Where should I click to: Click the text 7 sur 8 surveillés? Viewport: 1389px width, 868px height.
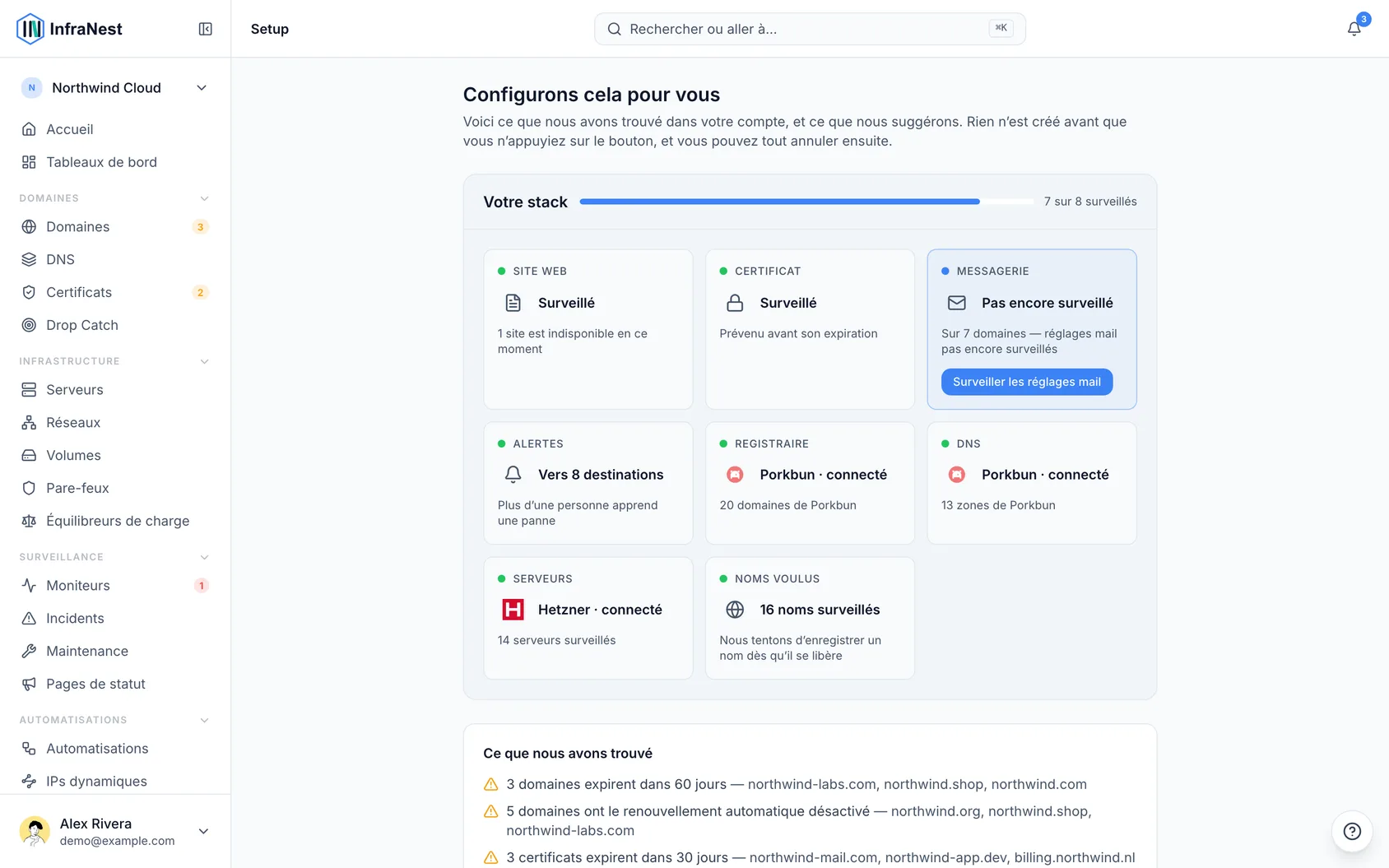tap(1090, 202)
